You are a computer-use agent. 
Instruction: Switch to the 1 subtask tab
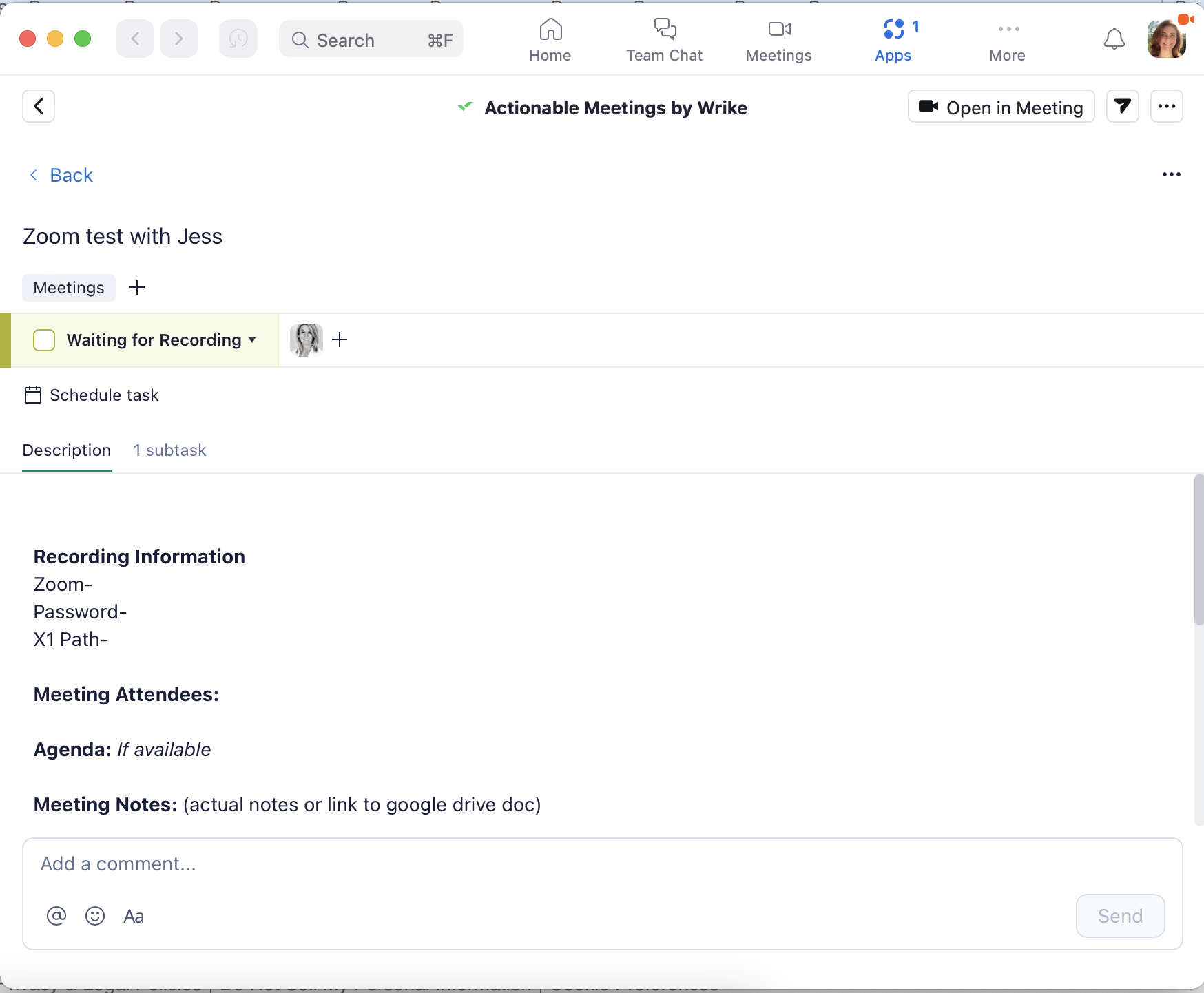tap(169, 450)
